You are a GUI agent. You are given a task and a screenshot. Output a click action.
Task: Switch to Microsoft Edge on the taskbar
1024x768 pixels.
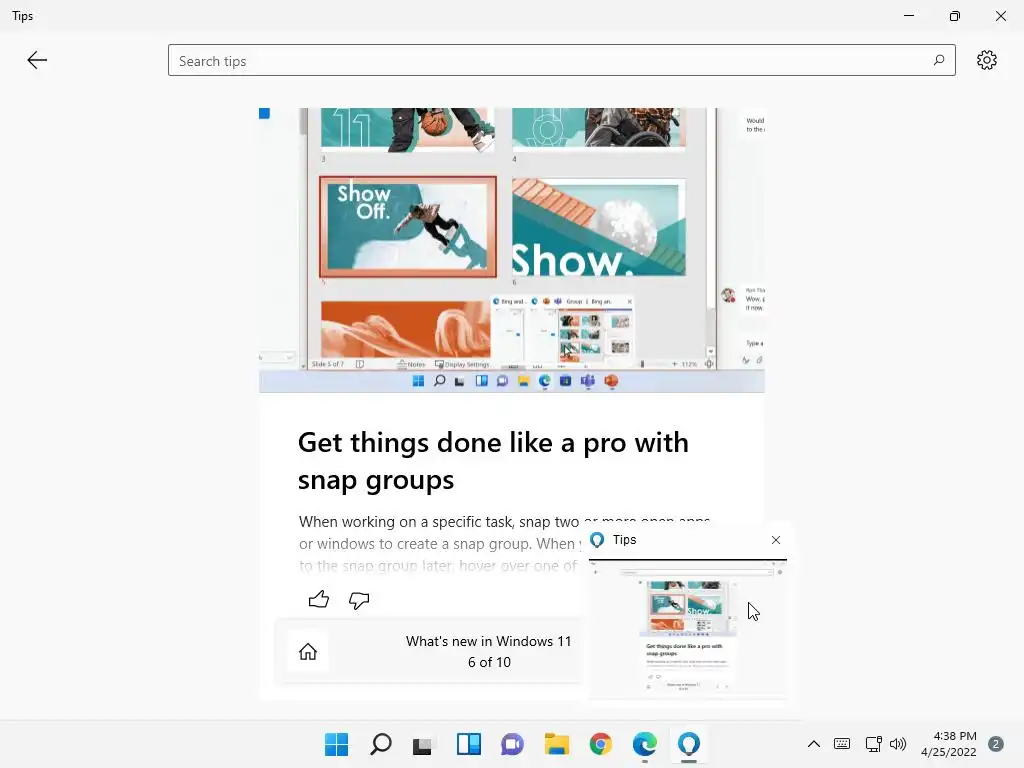[645, 744]
